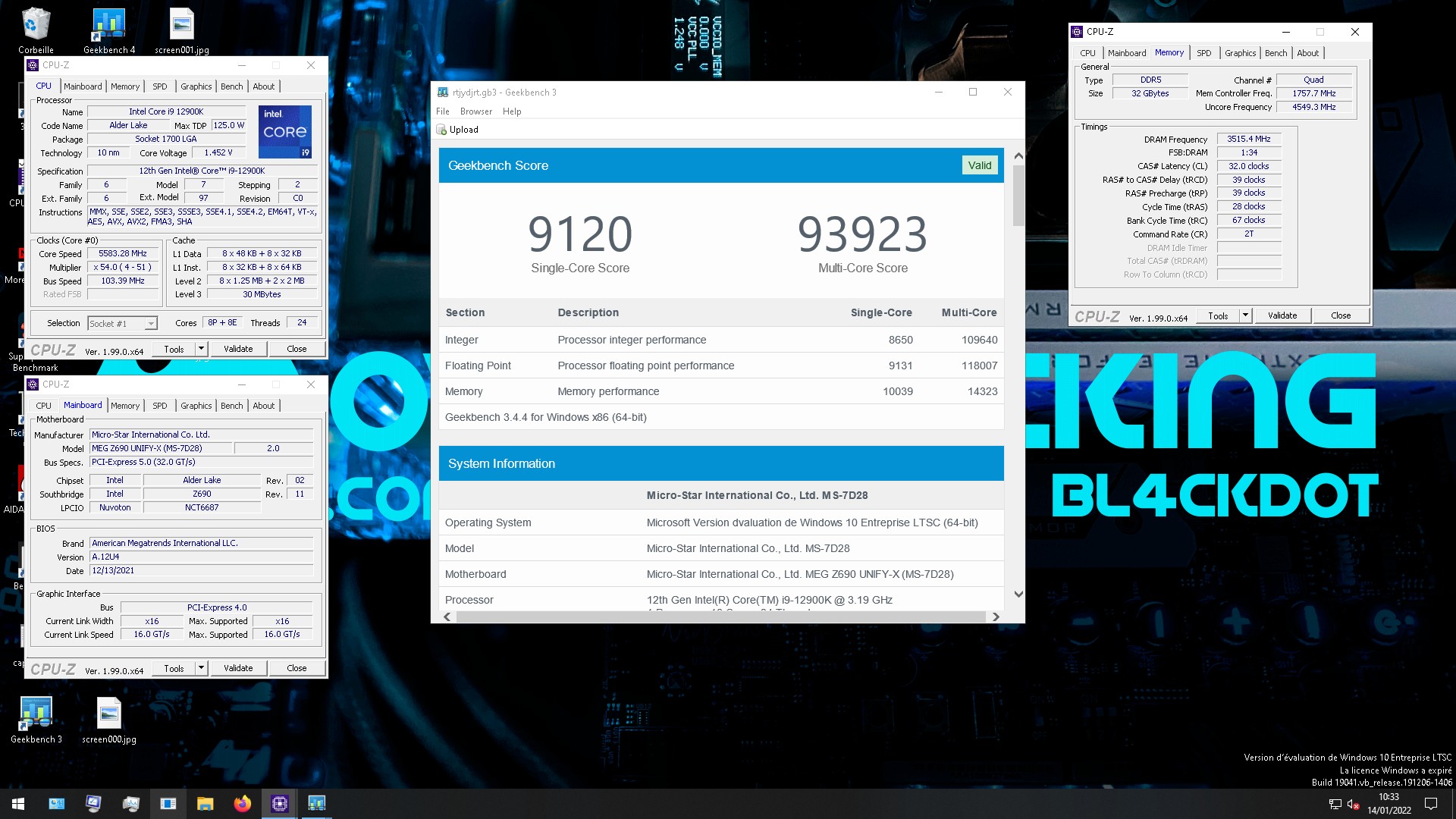Click the Operating System row
Image resolution: width=1456 pixels, height=819 pixels.
(x=721, y=522)
